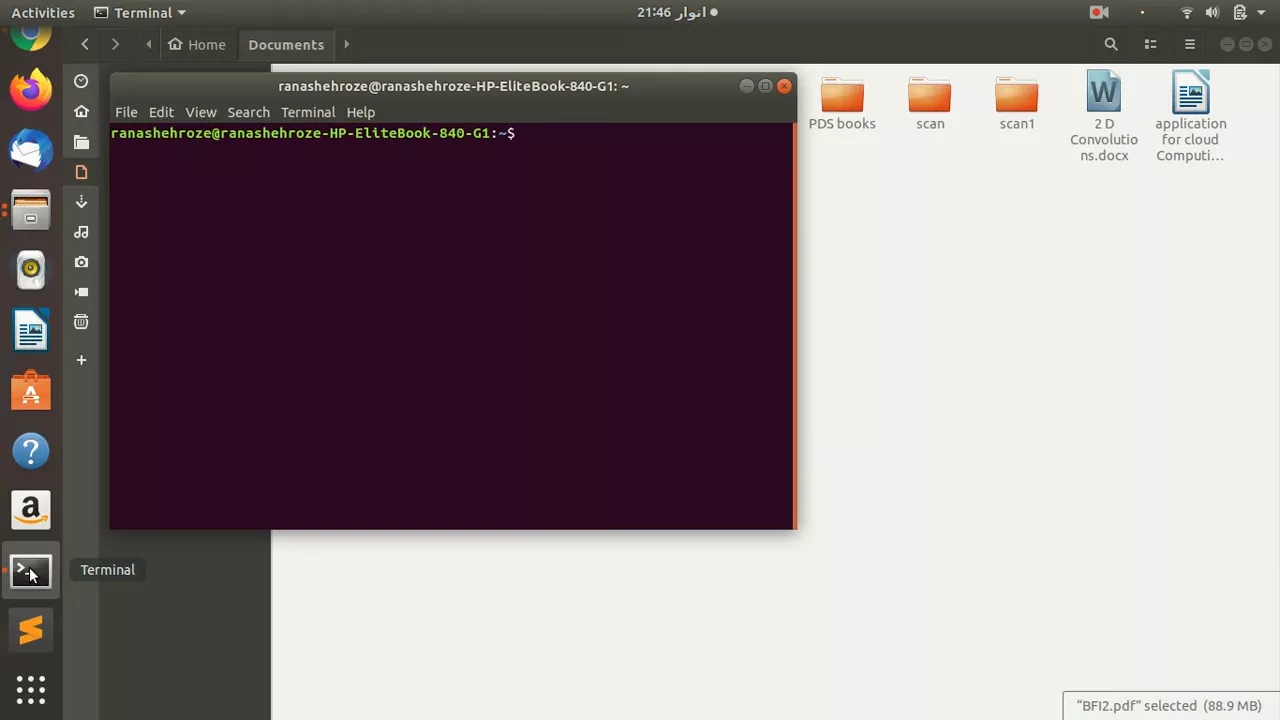Click the screen recording indicator in top bar
The image size is (1280, 720).
pyautogui.click(x=1099, y=12)
